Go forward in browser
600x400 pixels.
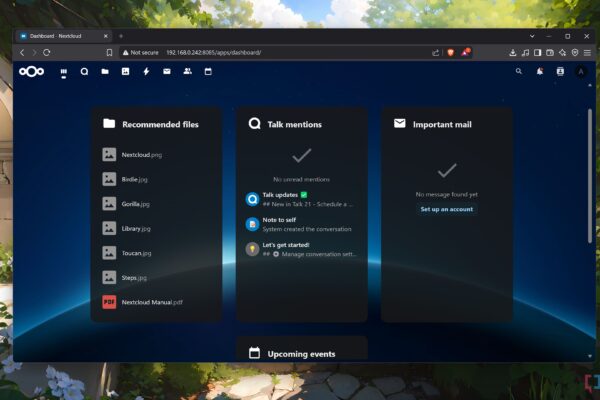(x=34, y=52)
